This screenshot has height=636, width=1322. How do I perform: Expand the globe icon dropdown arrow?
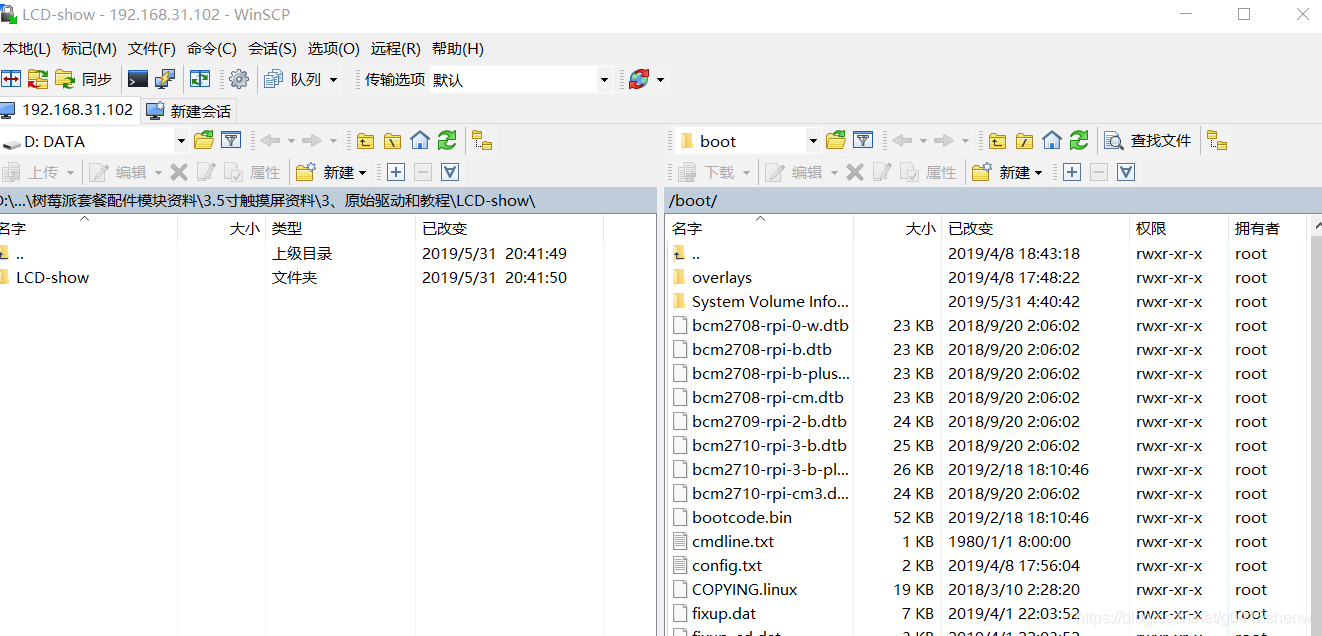pyautogui.click(x=660, y=79)
